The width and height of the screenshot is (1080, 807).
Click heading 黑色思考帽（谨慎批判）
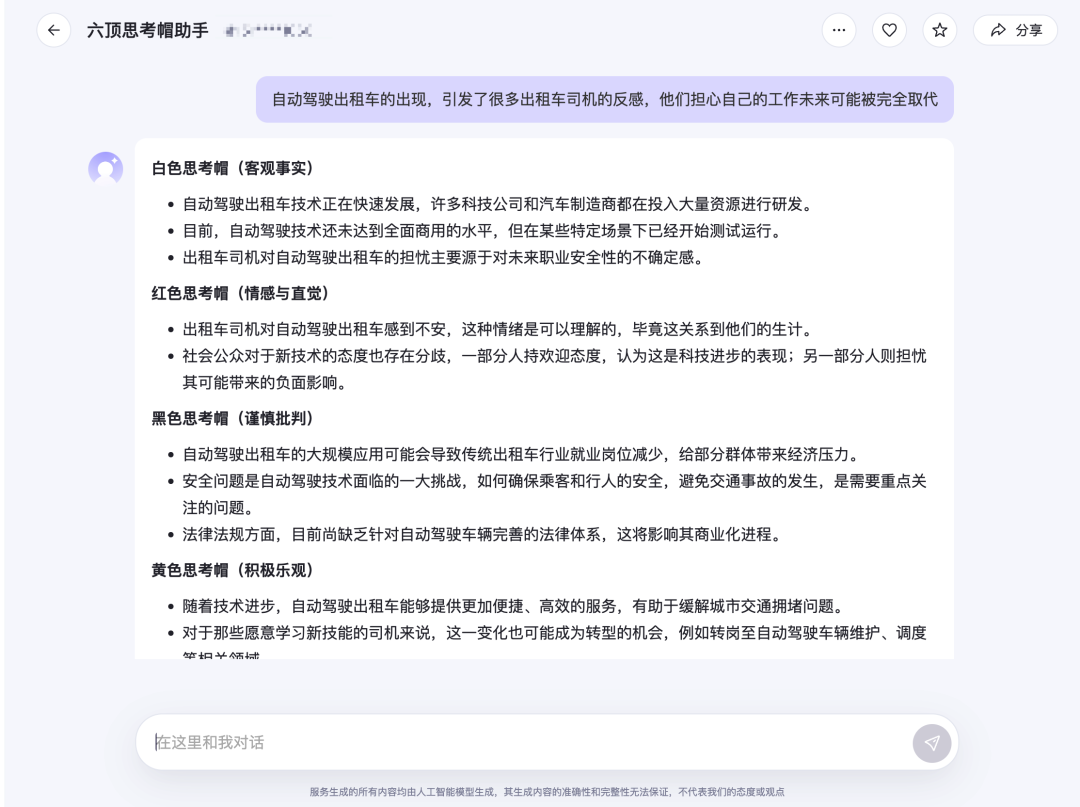[233, 419]
